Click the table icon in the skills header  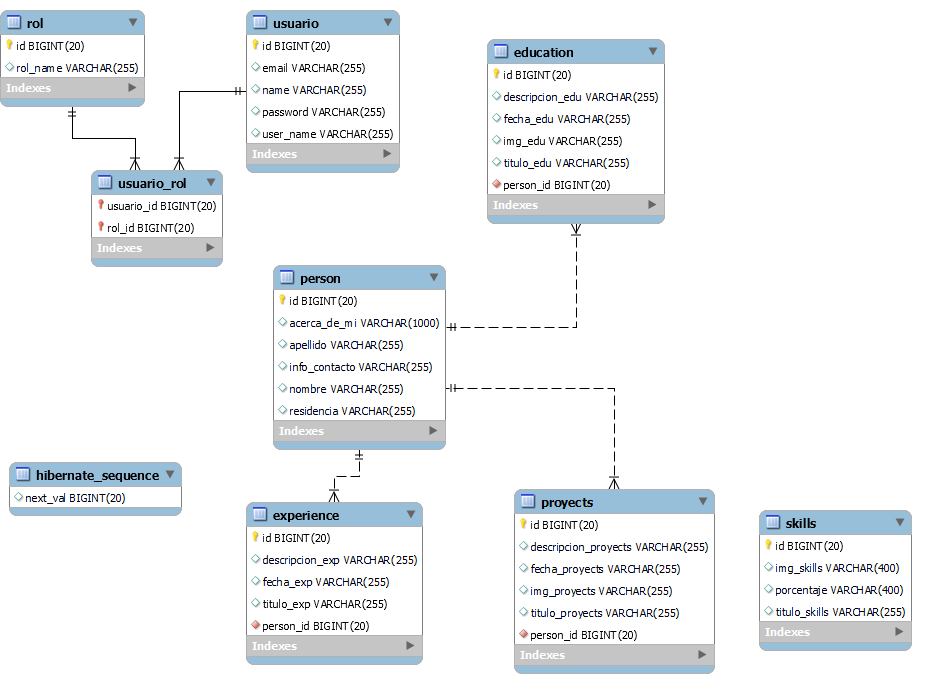point(771,522)
